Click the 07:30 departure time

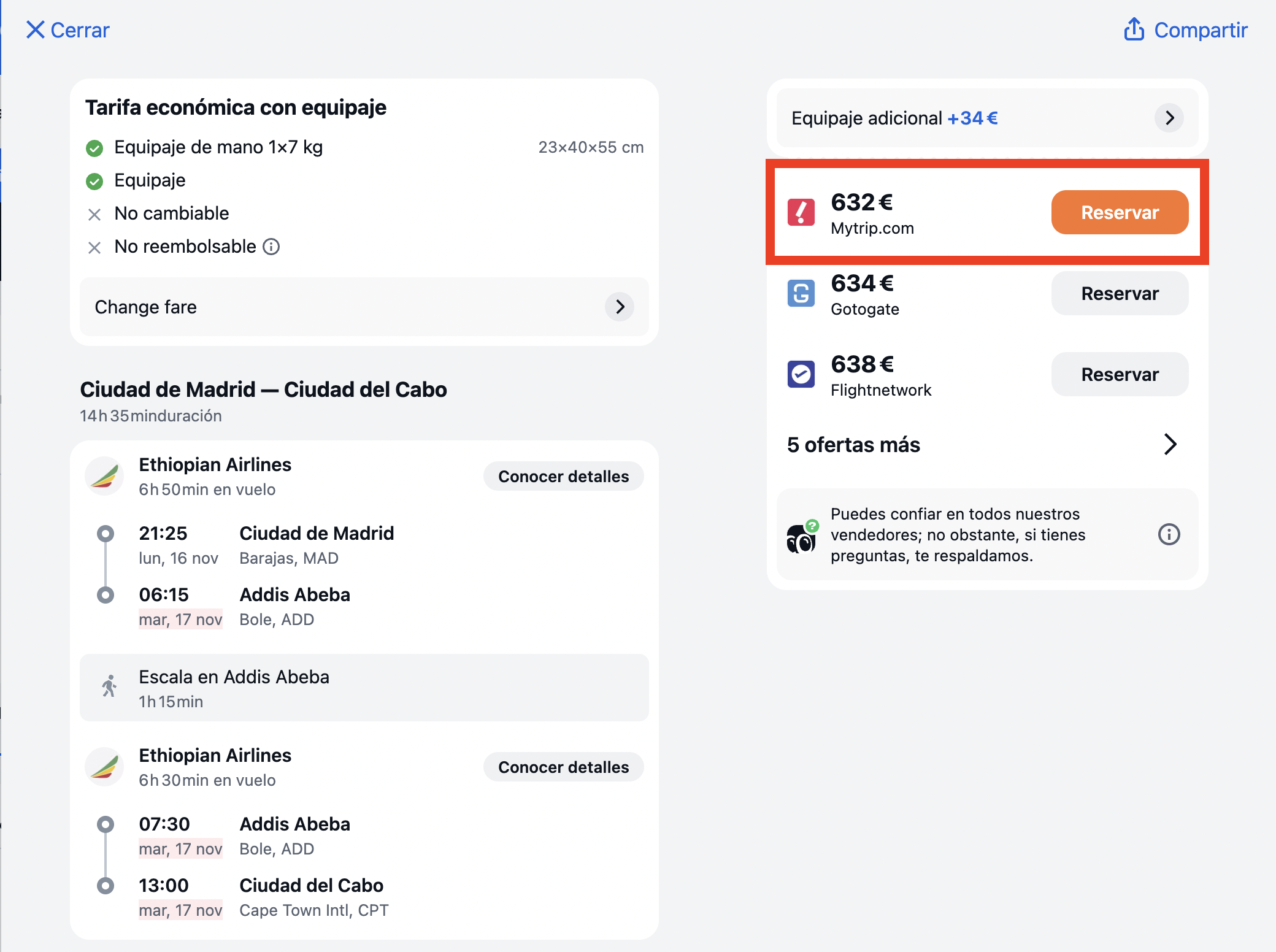pyautogui.click(x=164, y=824)
